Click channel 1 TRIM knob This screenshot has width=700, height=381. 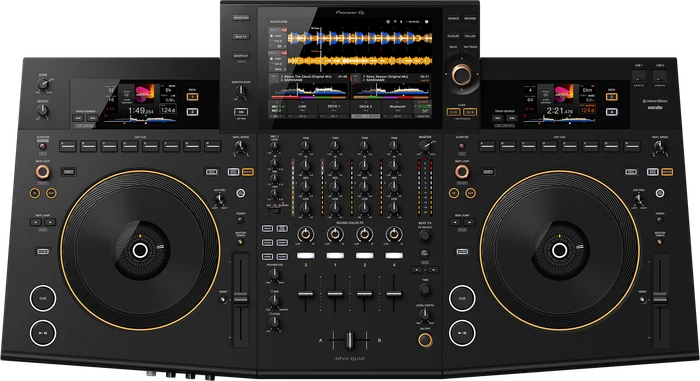[x=335, y=146]
